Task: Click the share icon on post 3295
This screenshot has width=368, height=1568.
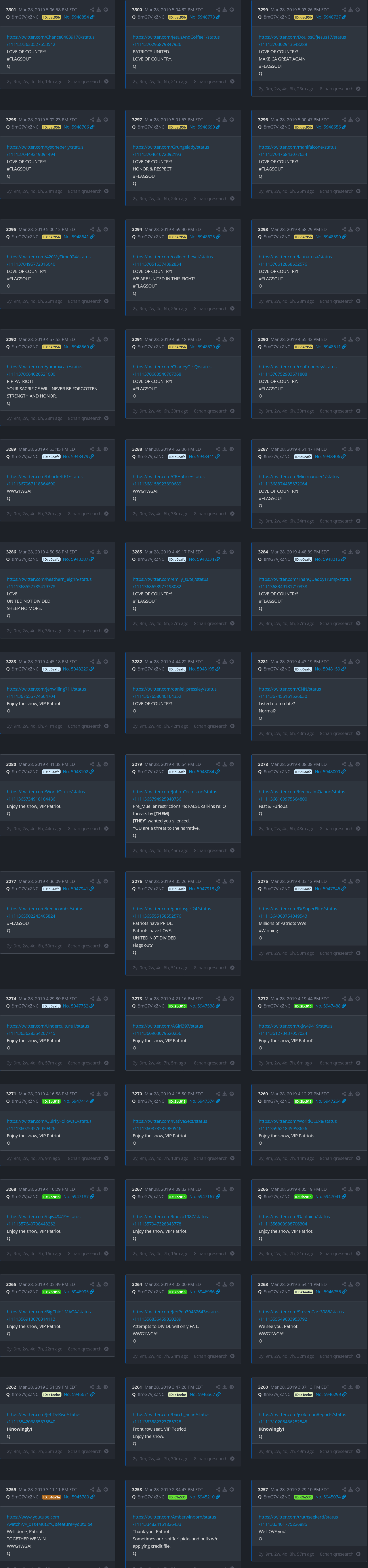Action: pyautogui.click(x=92, y=229)
